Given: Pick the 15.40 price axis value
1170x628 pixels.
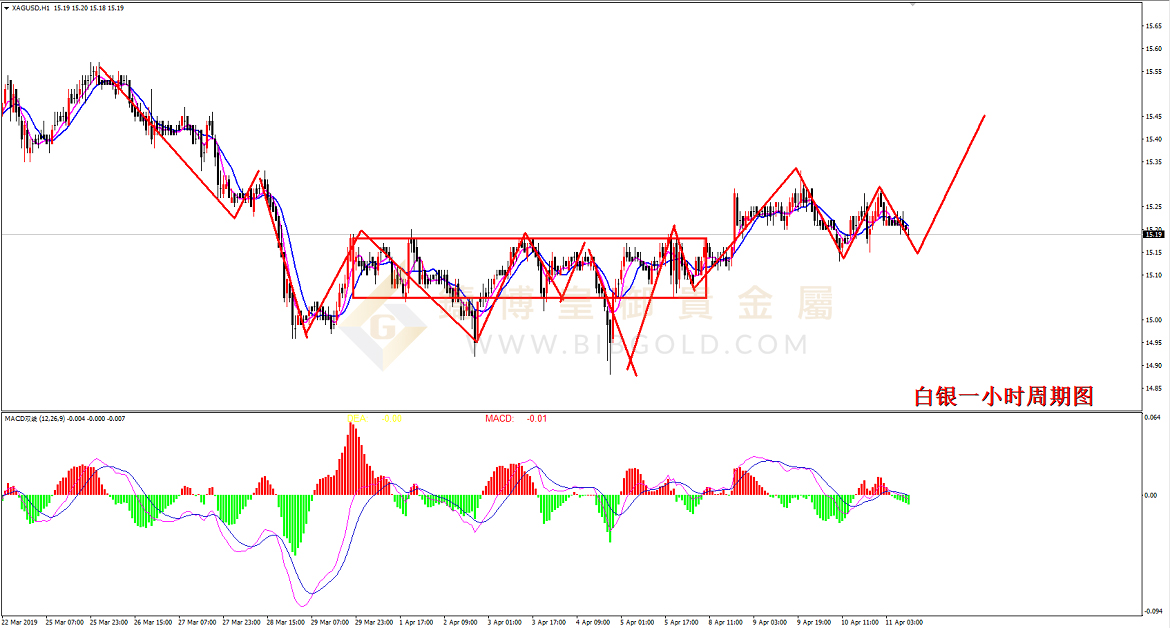Looking at the screenshot, I should click(1154, 139).
